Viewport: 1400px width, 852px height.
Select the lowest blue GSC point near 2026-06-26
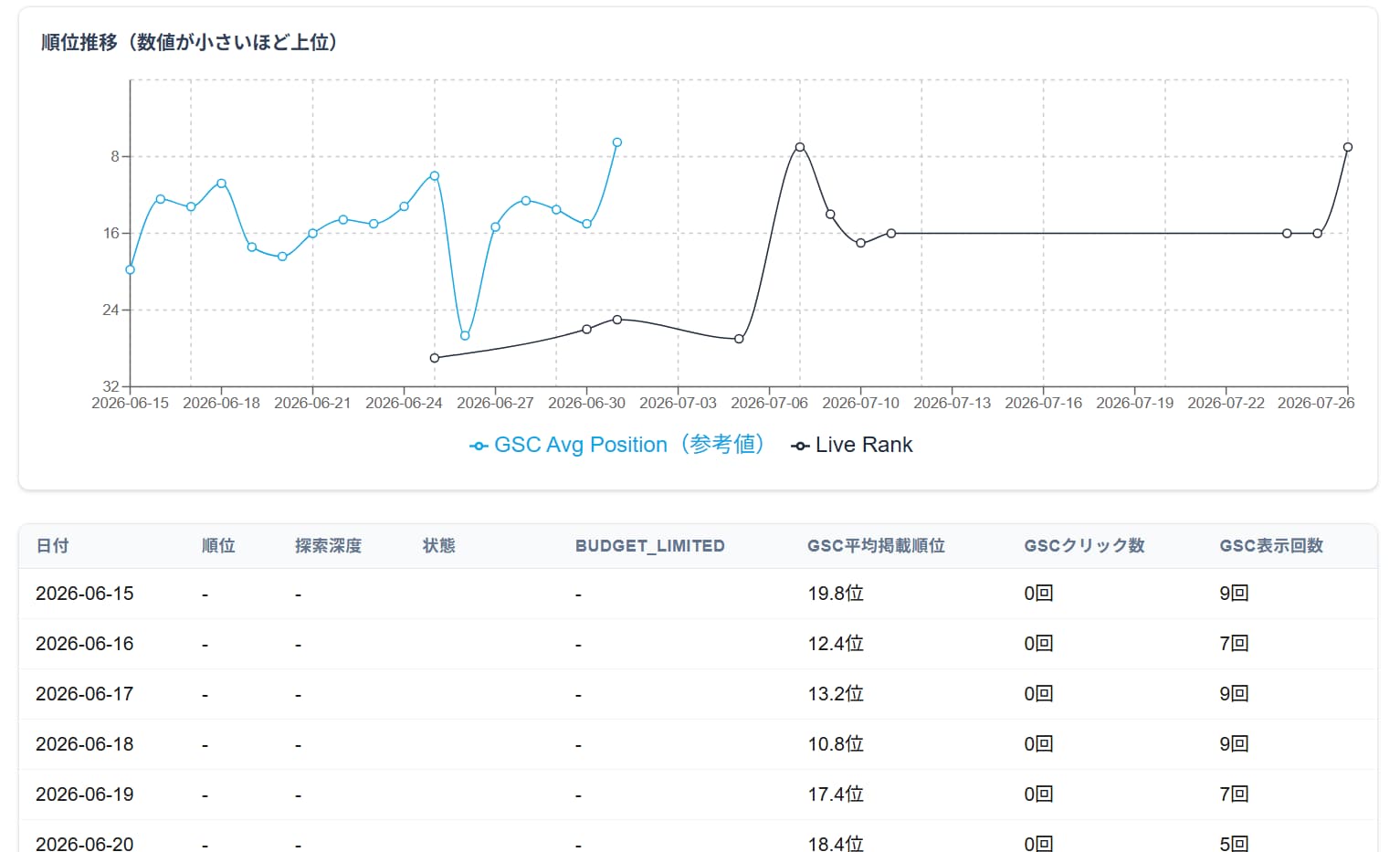click(465, 336)
